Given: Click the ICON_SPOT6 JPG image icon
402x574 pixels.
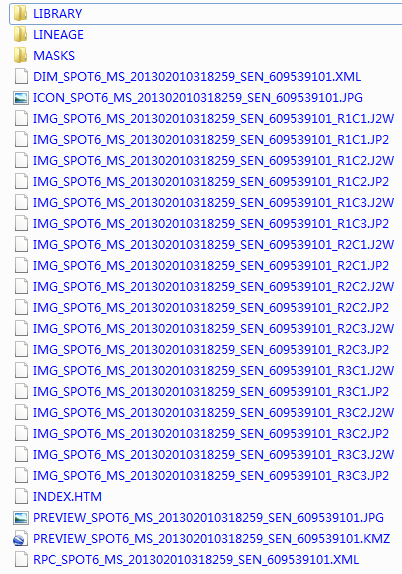Looking at the screenshot, I should (21, 98).
